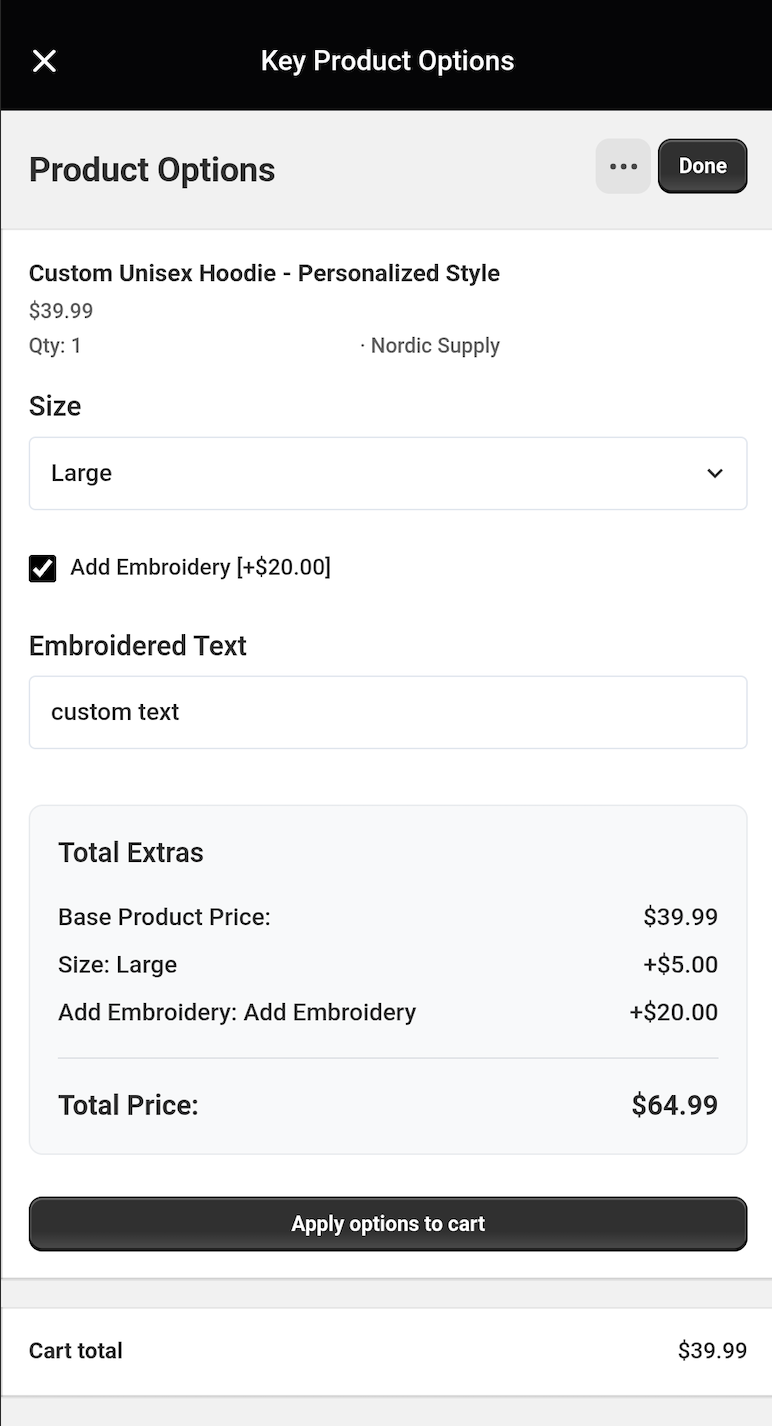This screenshot has width=772, height=1426.
Task: Click the Total Price amount $64.99
Action: pyautogui.click(x=674, y=1104)
